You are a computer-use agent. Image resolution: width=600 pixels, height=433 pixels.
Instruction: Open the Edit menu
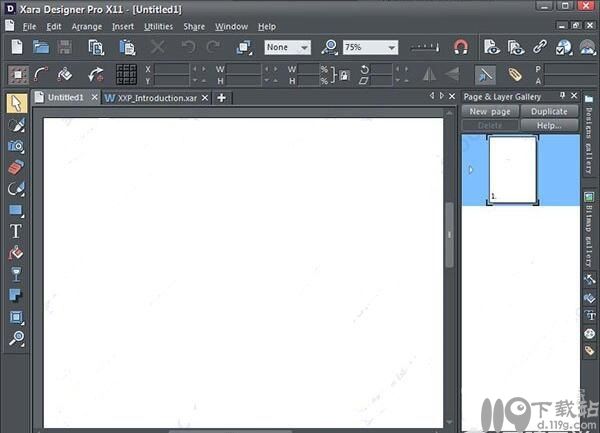tap(54, 26)
